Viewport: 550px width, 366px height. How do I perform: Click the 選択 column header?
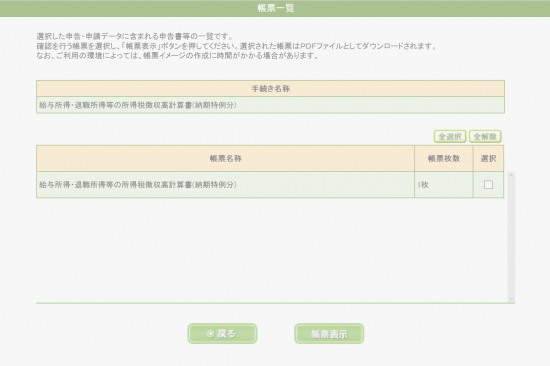(x=488, y=159)
